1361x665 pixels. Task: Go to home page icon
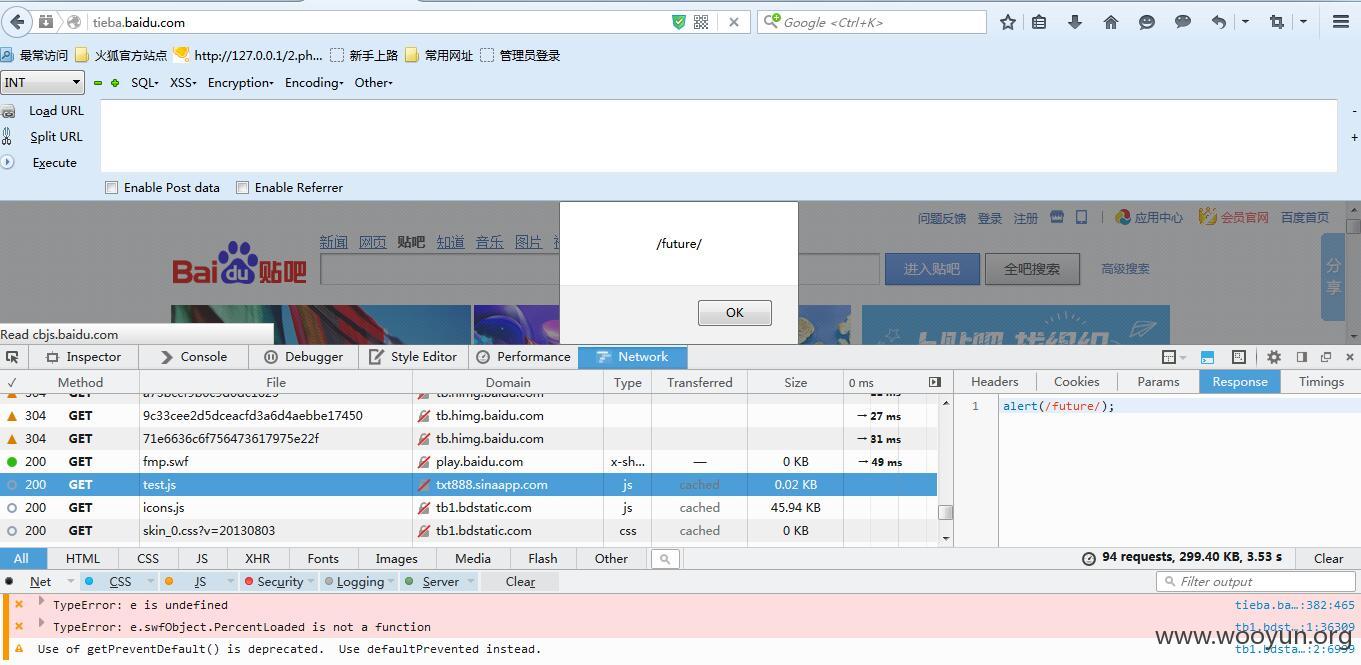tap(1111, 22)
